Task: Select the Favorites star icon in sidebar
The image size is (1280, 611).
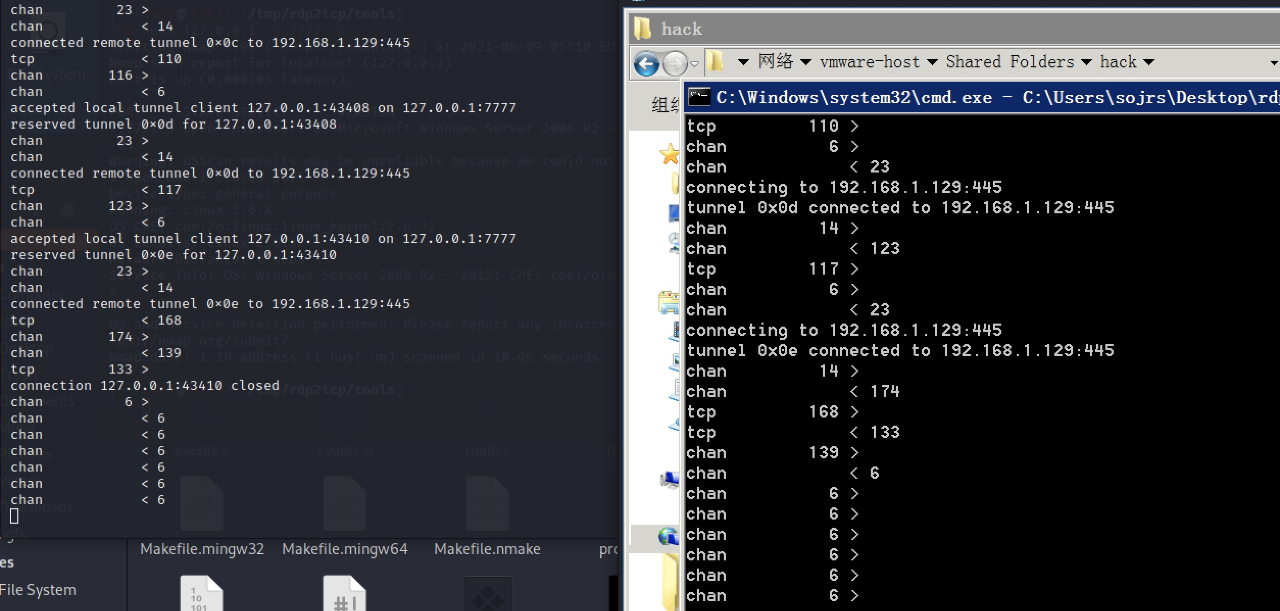Action: coord(669,154)
